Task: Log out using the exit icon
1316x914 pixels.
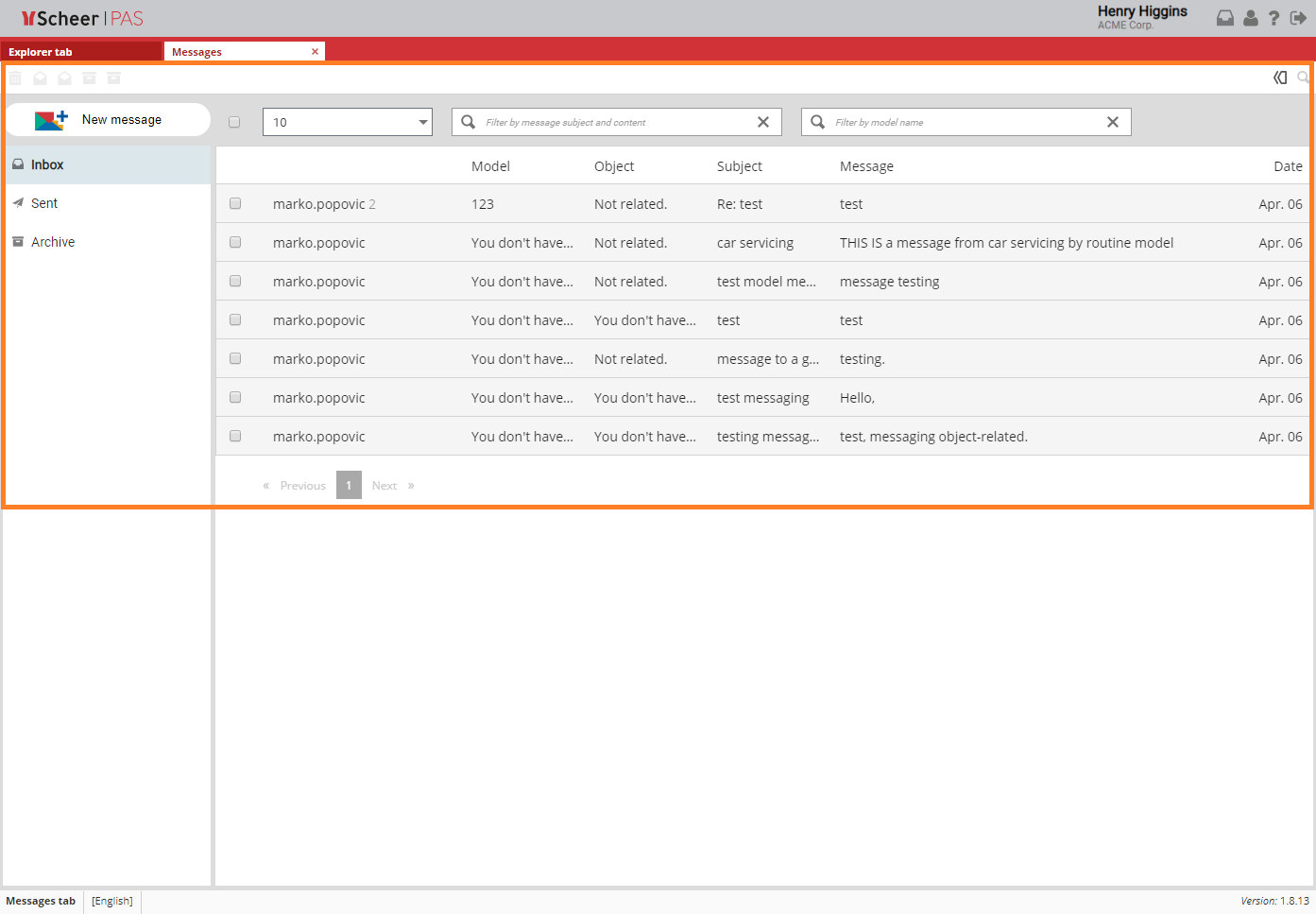Action: [1298, 17]
